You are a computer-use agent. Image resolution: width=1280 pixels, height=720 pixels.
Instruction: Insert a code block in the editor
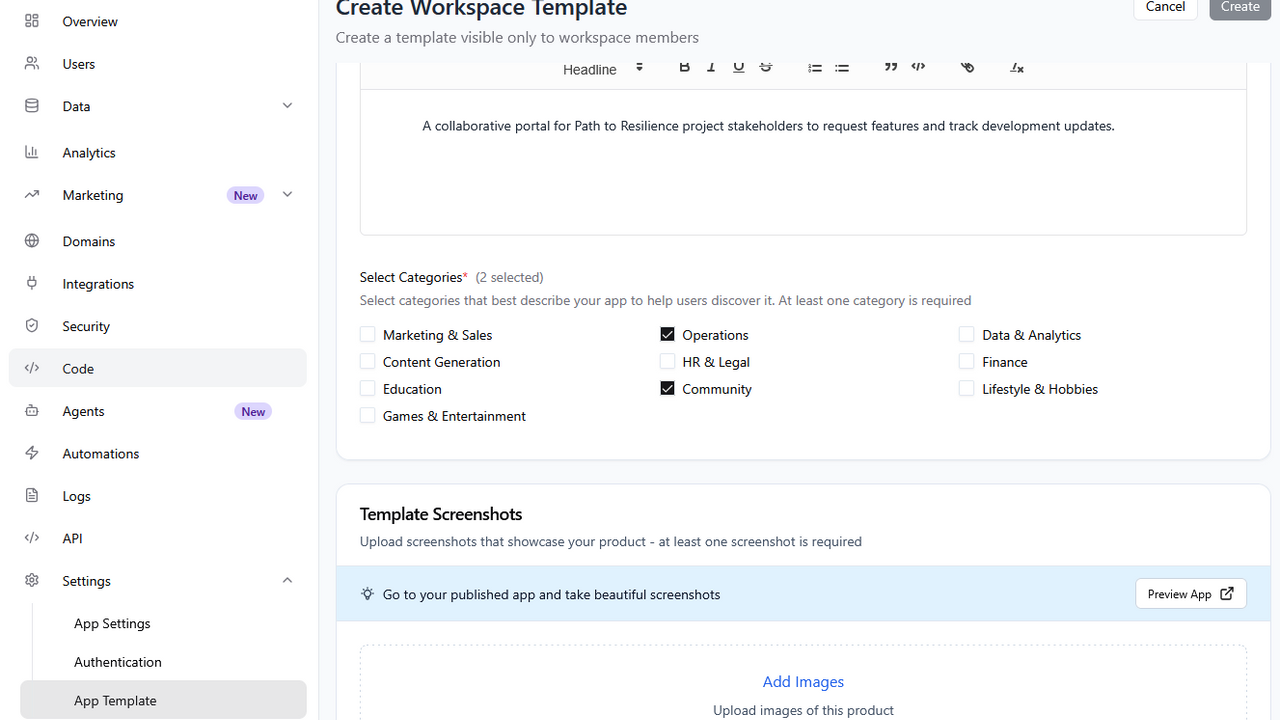pos(918,67)
